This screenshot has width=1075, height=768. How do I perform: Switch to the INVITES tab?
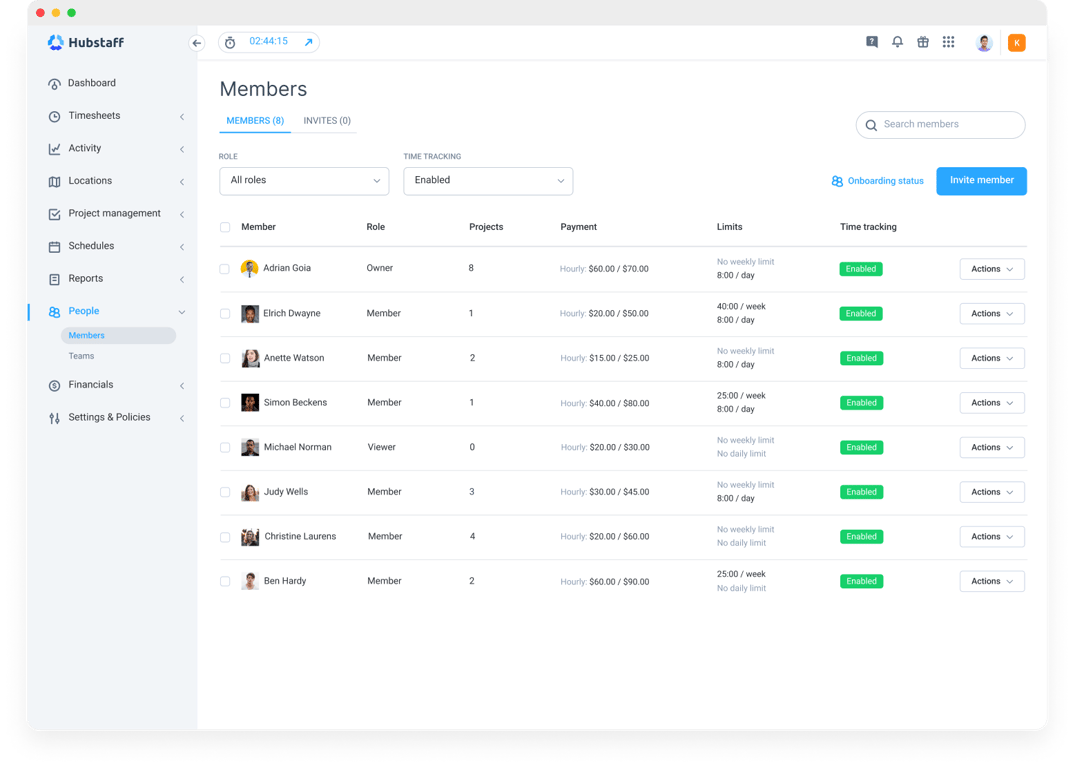(x=326, y=120)
